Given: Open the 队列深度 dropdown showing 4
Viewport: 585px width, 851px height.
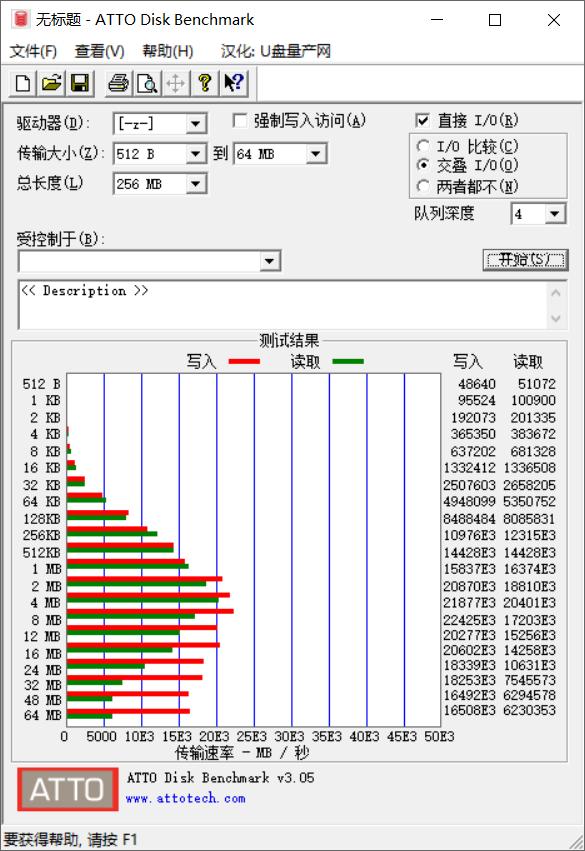Looking at the screenshot, I should (x=554, y=214).
